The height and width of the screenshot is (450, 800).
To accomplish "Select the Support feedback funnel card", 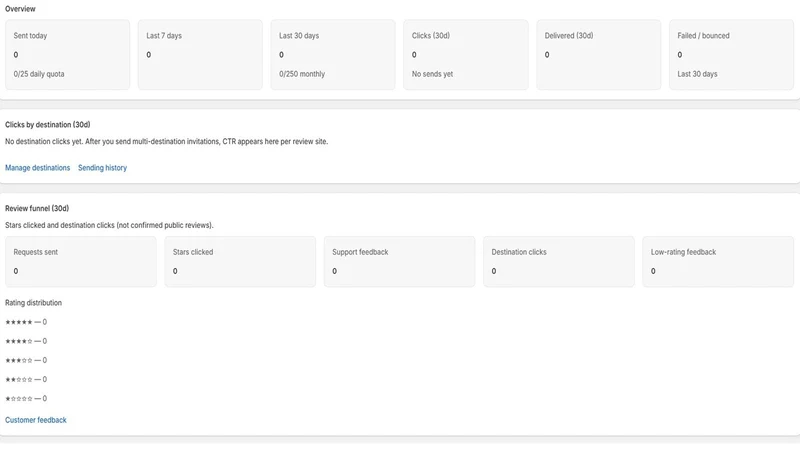I will click(x=399, y=261).
